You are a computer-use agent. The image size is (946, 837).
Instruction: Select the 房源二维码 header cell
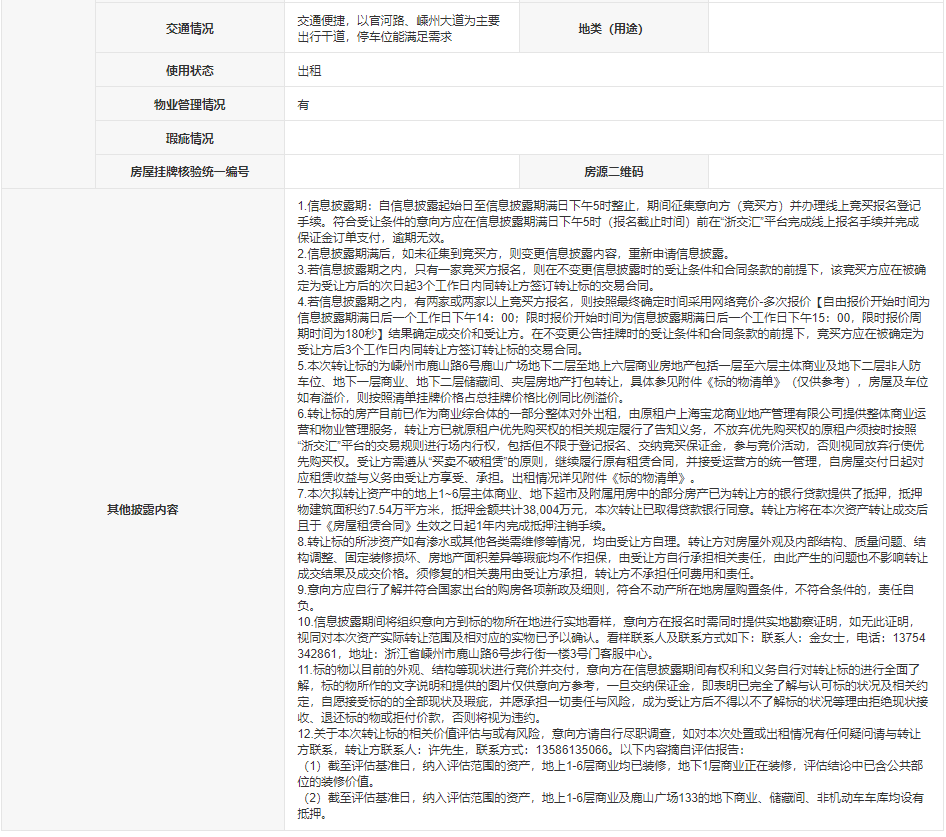click(614, 172)
